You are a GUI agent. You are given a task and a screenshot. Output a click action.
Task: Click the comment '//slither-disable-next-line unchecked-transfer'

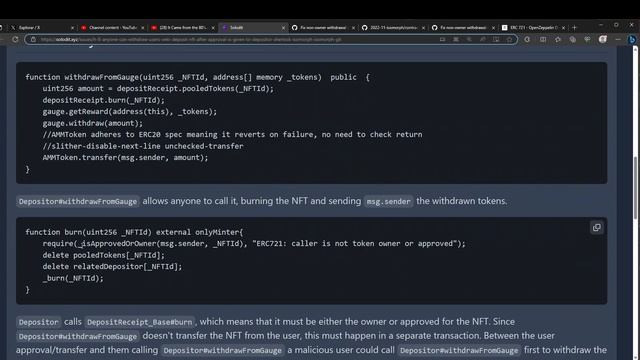(143, 146)
